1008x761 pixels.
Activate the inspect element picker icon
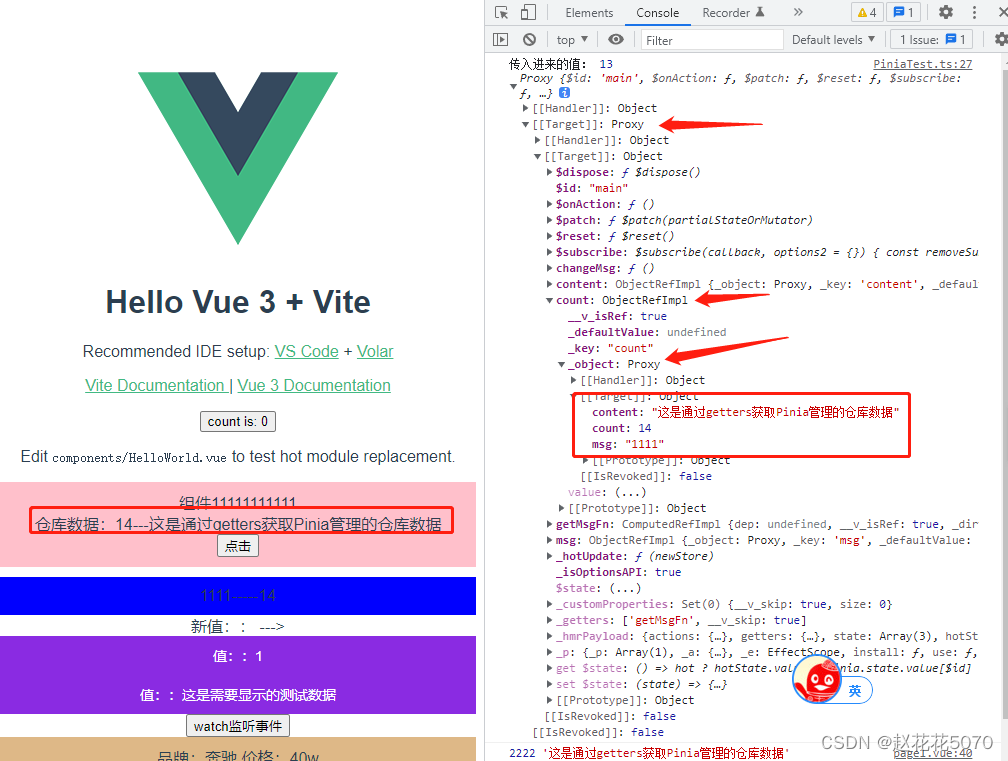point(501,12)
